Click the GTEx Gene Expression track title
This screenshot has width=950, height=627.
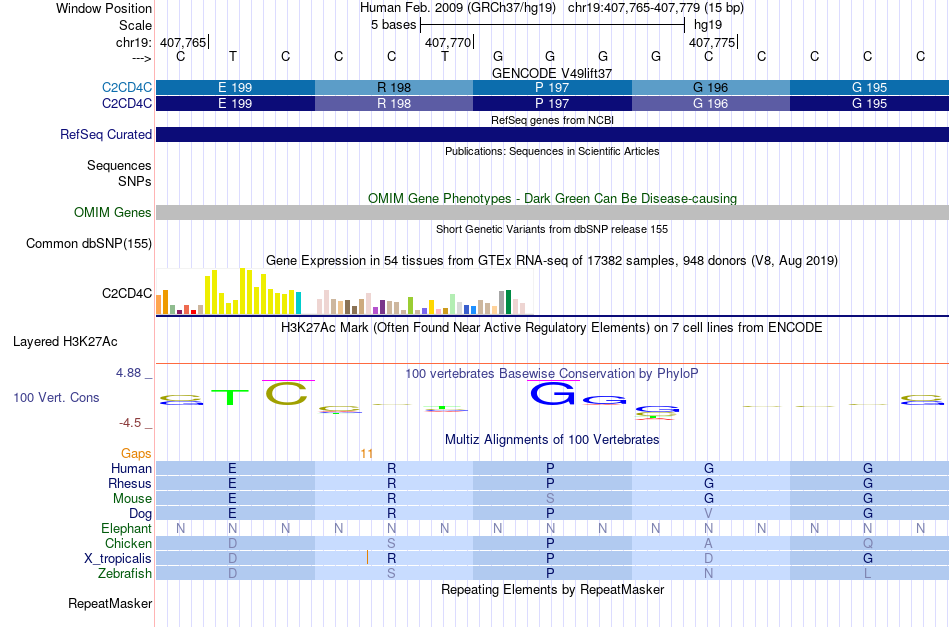coord(552,260)
